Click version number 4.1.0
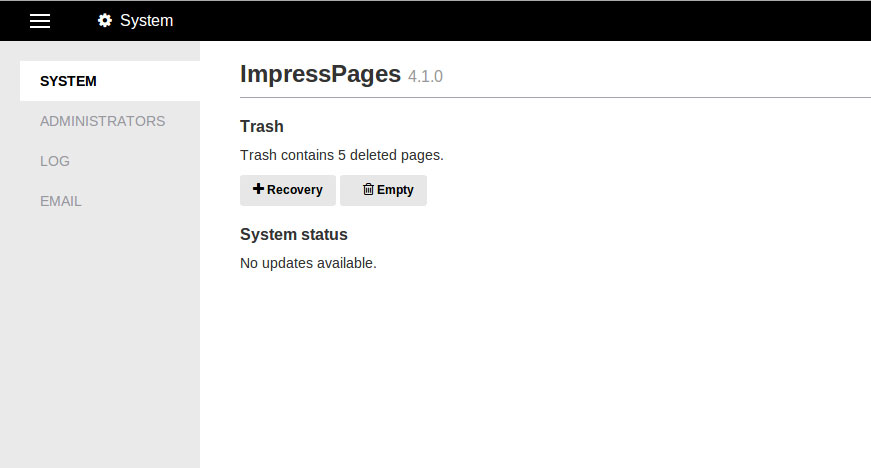 [x=426, y=76]
